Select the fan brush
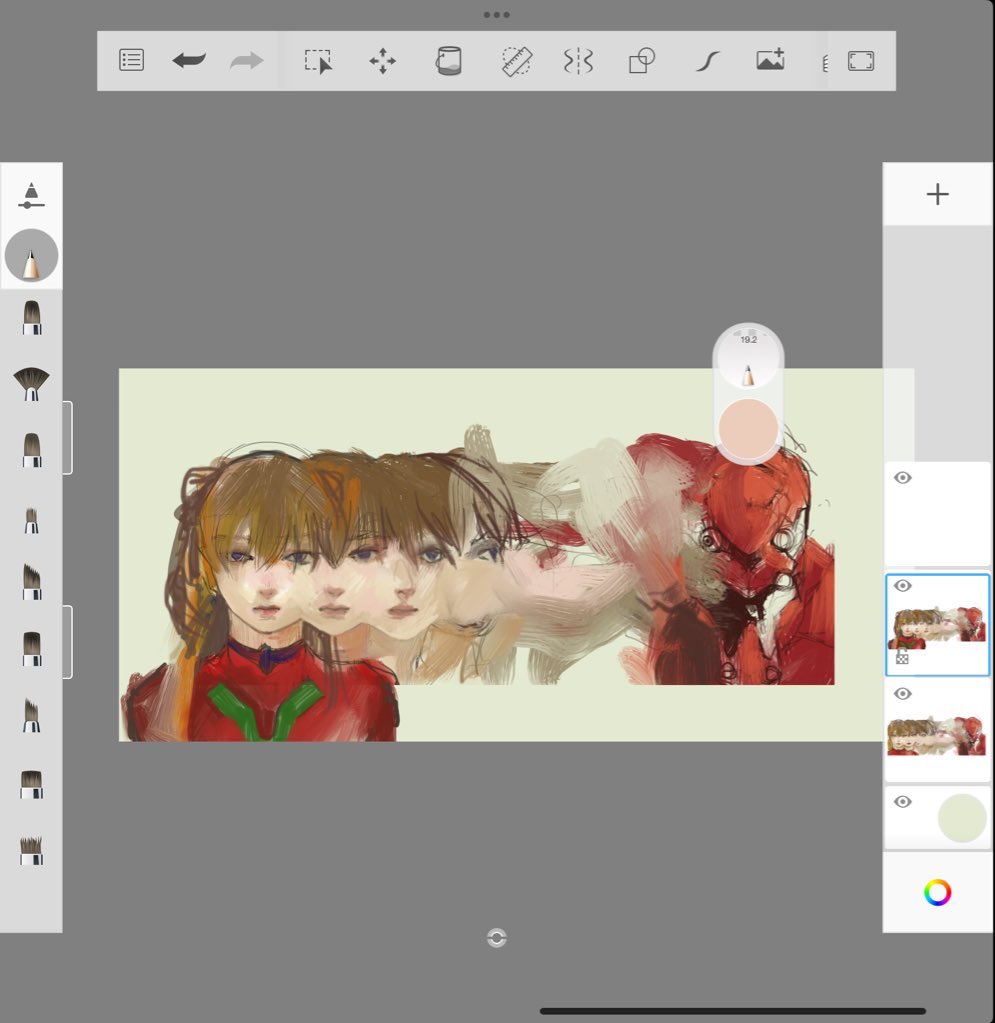This screenshot has width=995, height=1023. point(31,384)
